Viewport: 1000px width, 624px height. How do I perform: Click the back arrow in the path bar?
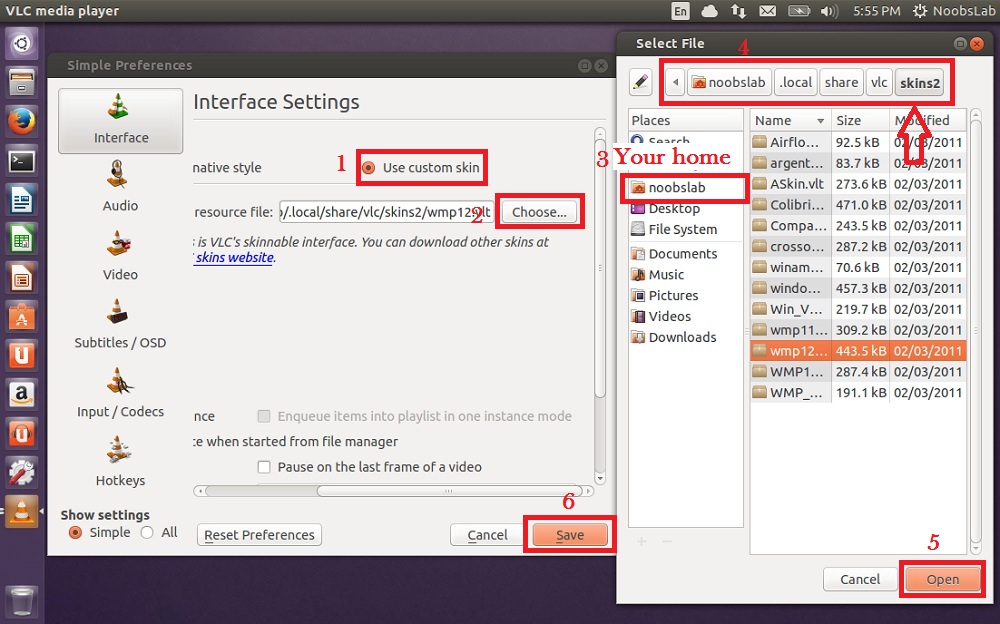point(675,82)
